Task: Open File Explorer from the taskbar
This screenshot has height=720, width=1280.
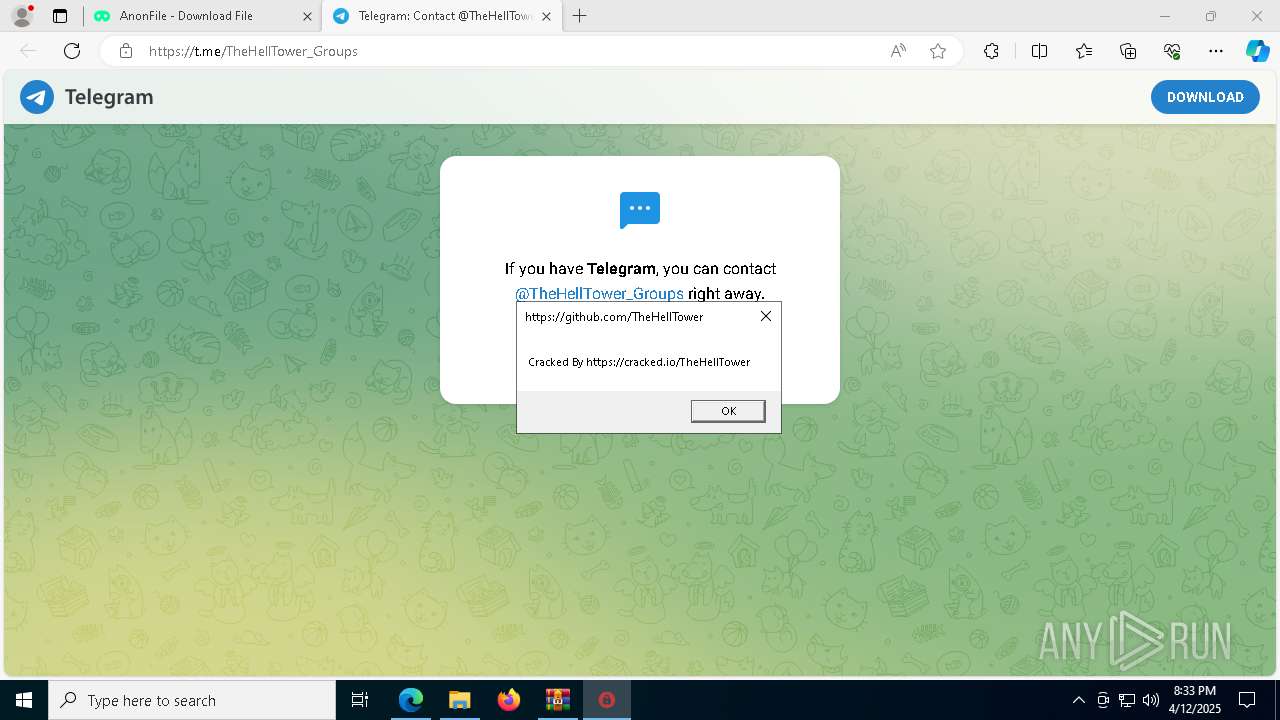Action: [459, 700]
